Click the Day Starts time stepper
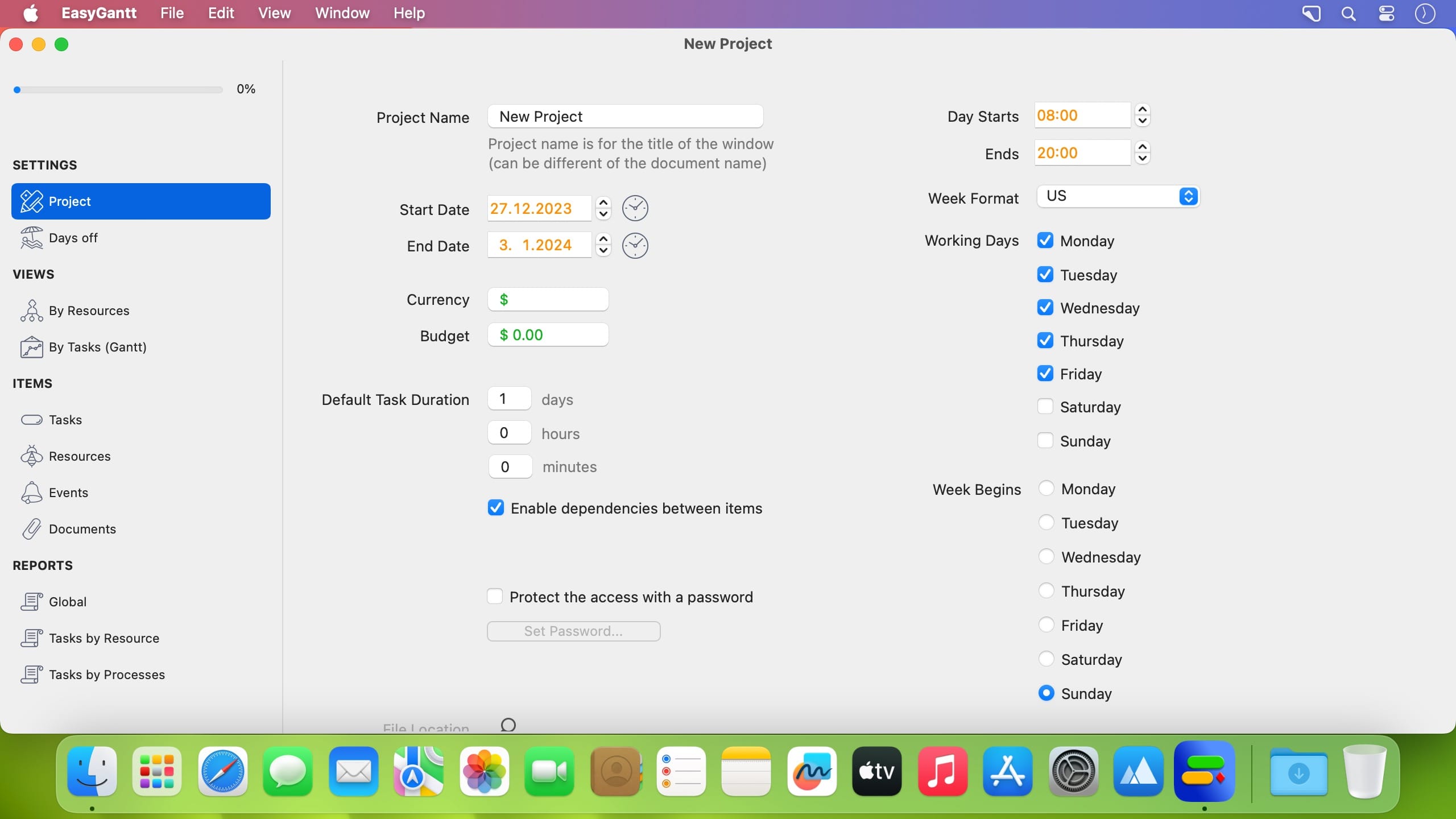This screenshot has width=1456, height=819. tap(1142, 115)
